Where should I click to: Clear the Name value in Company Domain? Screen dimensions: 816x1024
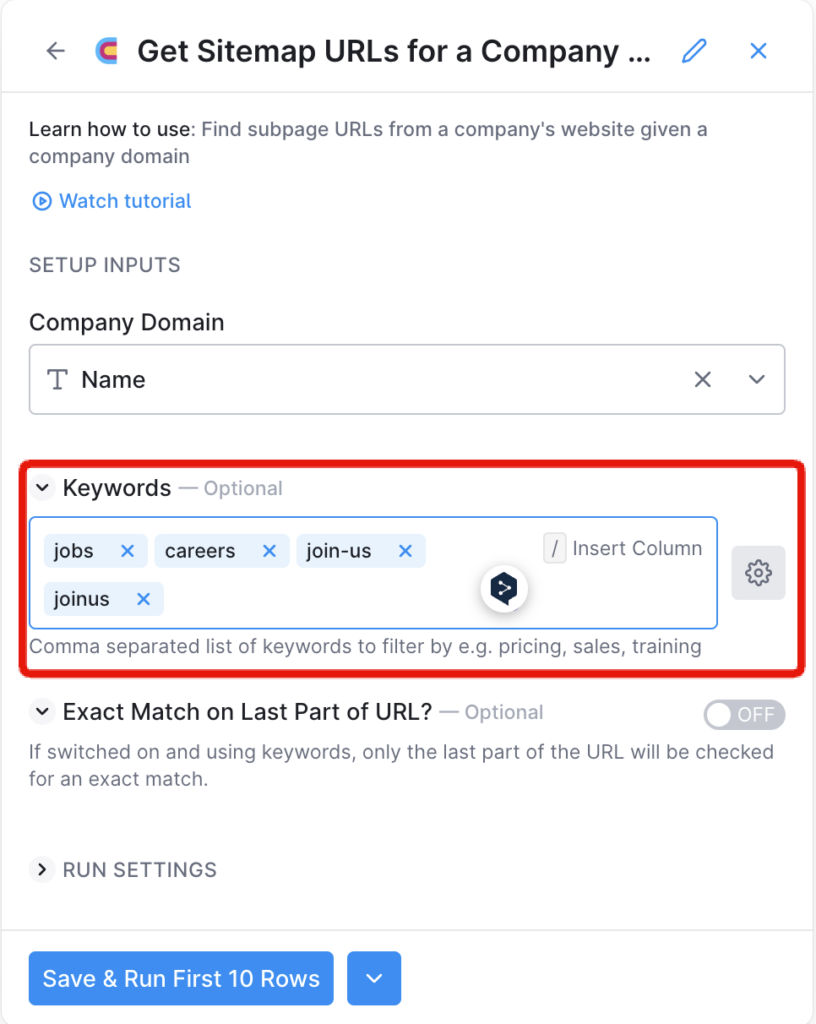702,379
